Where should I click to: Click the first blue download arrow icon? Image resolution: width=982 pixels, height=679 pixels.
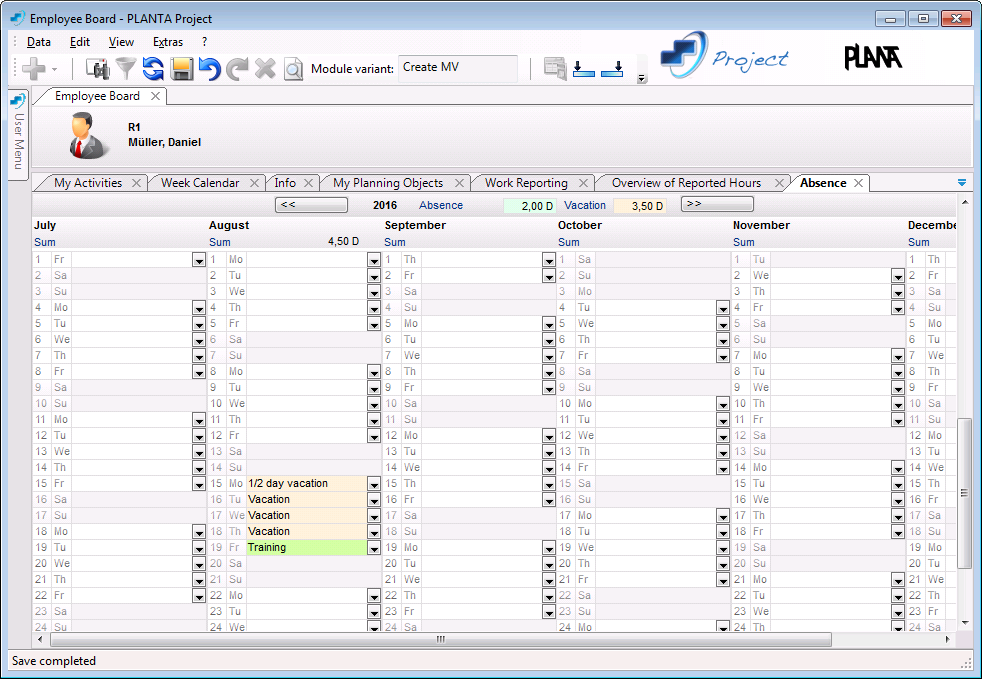pyautogui.click(x=584, y=69)
